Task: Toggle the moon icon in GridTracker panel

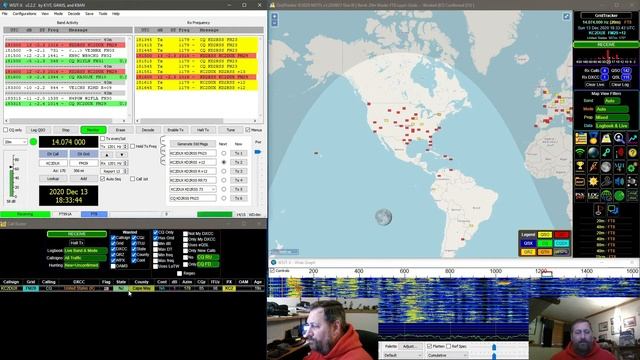Action: 606,167
